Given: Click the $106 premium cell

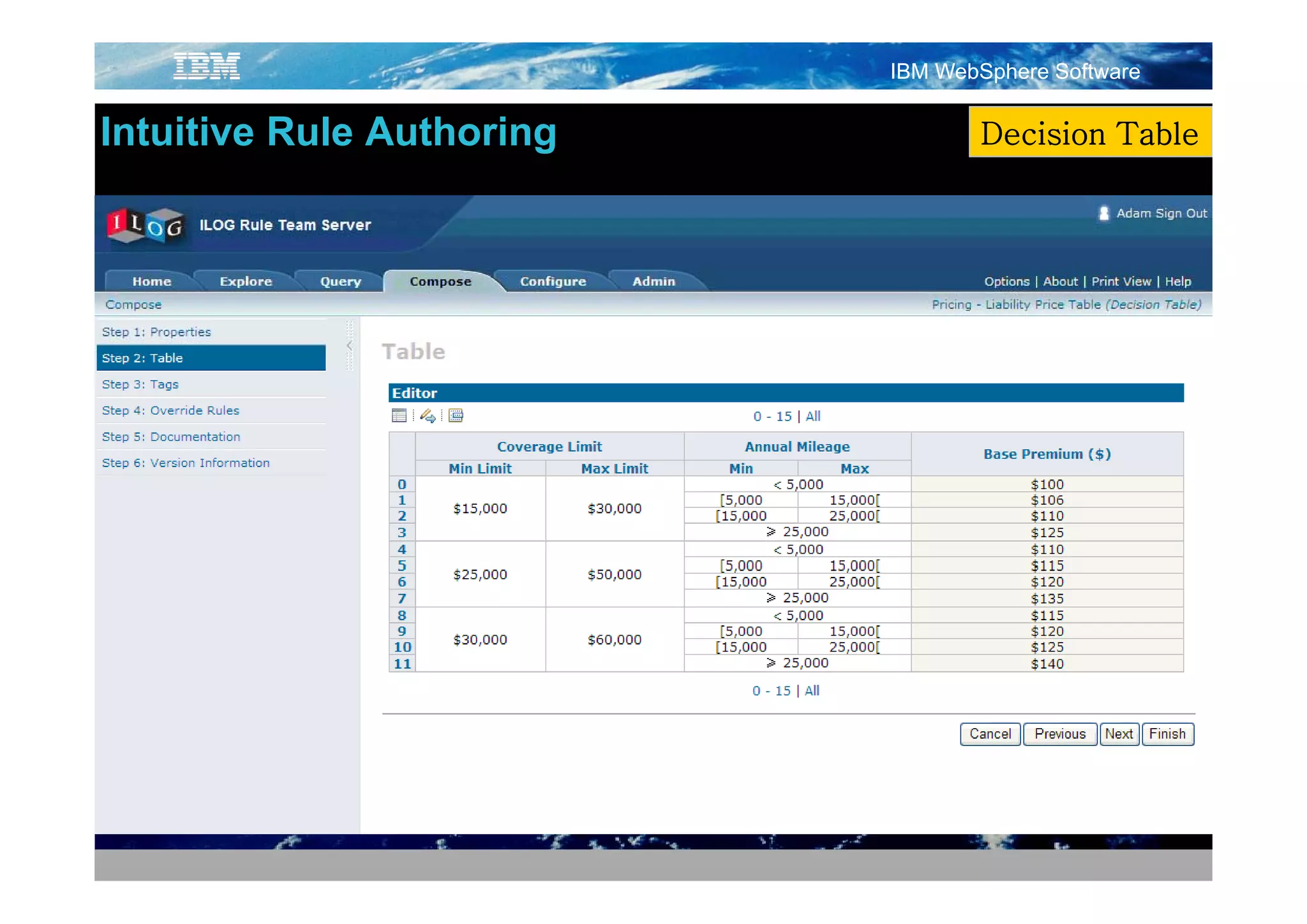Looking at the screenshot, I should tap(1047, 500).
